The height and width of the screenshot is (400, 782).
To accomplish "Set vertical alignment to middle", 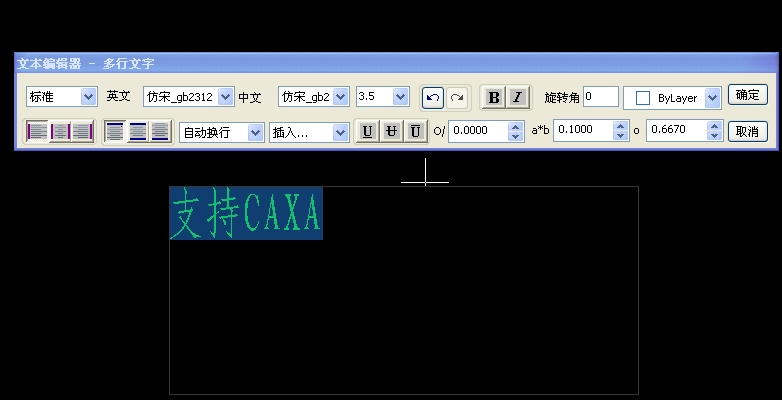I will tap(138, 132).
